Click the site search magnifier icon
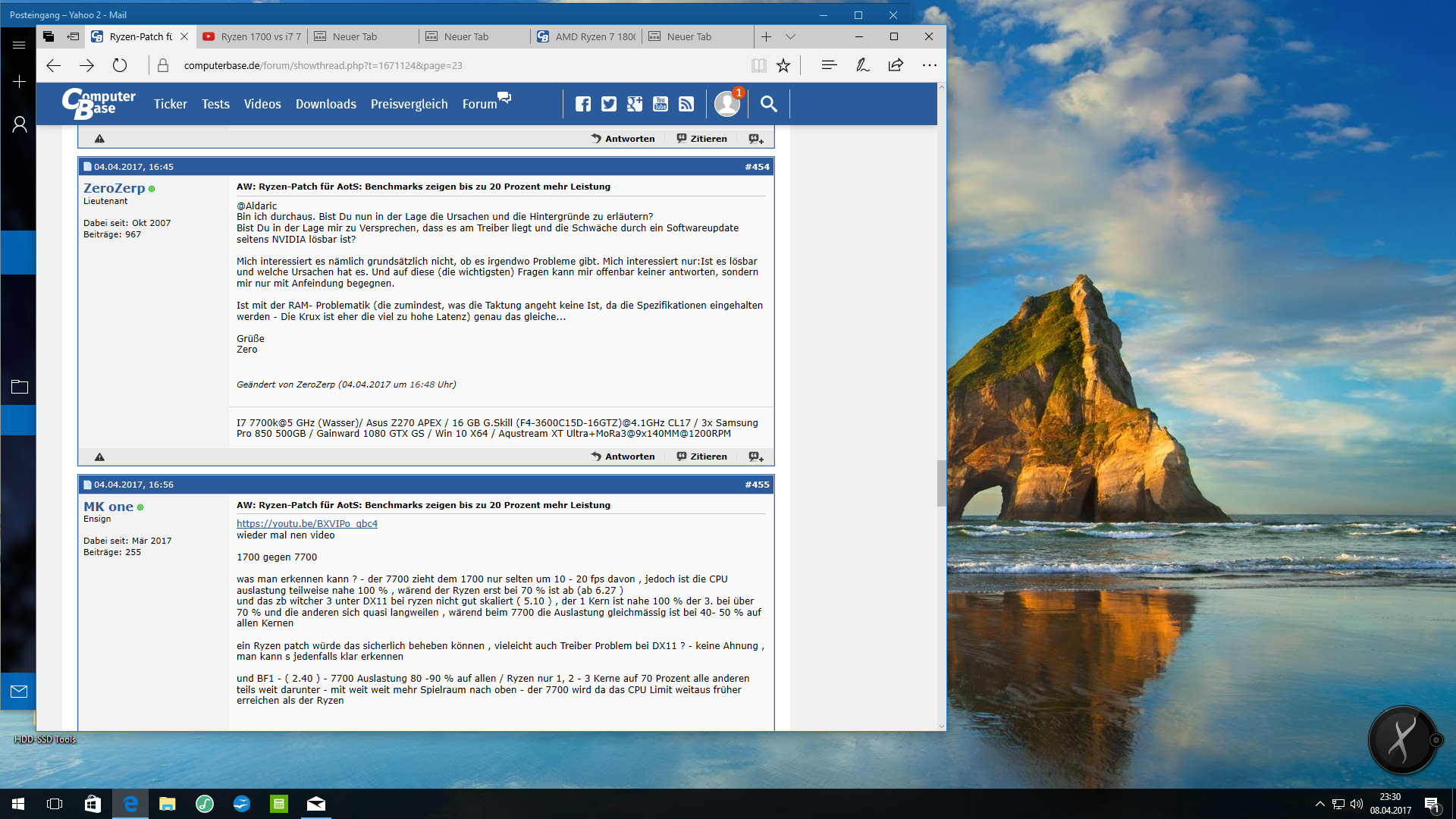1456x819 pixels. (769, 104)
